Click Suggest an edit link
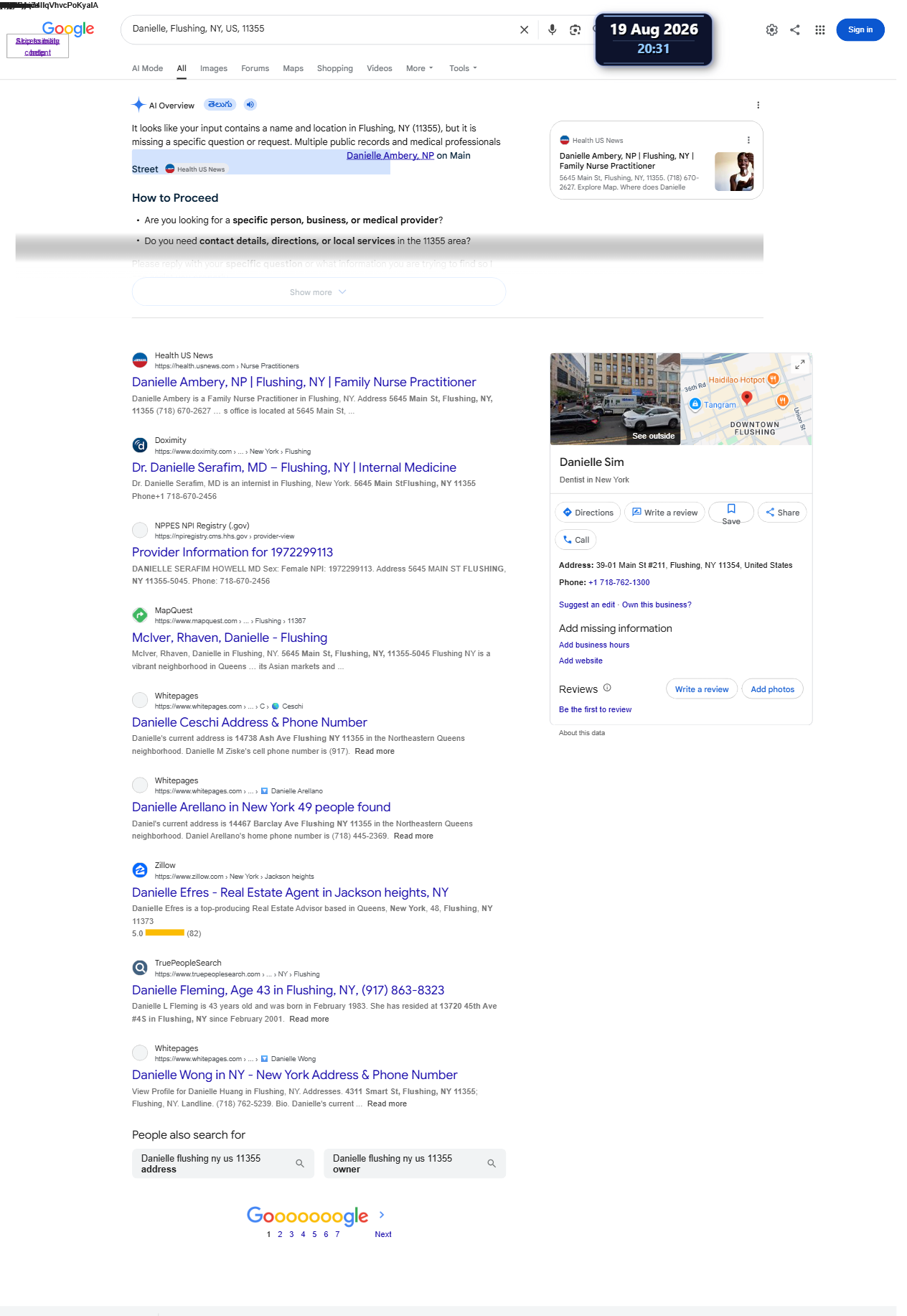The width and height of the screenshot is (907, 1316). click(586, 605)
